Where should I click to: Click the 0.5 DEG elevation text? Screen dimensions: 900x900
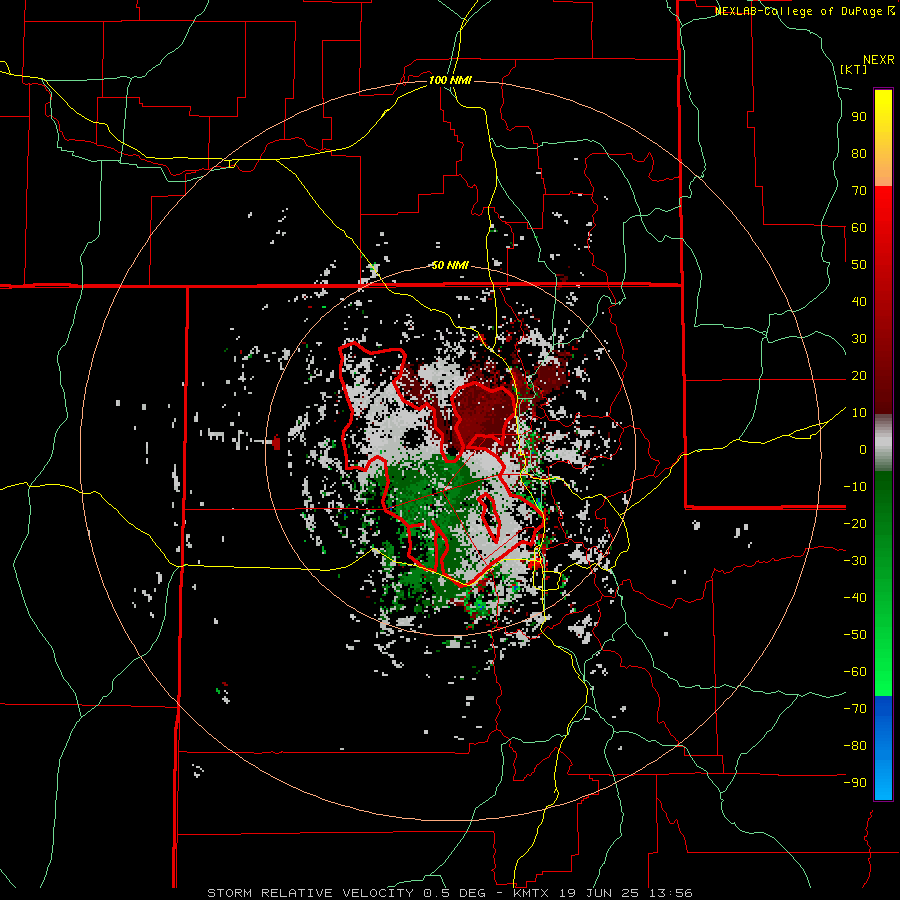tap(455, 893)
